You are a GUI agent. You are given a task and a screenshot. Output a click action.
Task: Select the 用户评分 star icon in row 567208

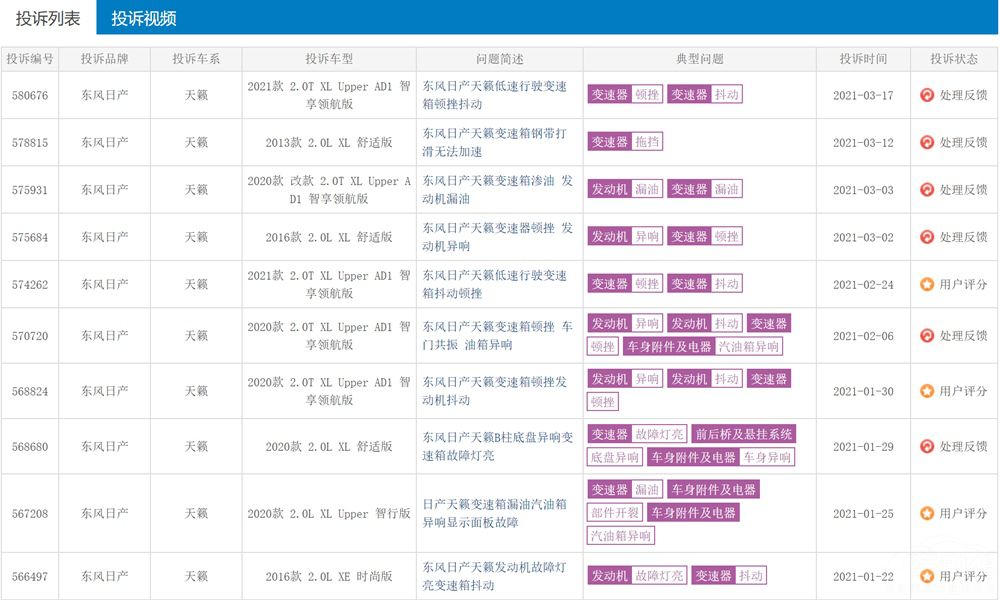927,513
